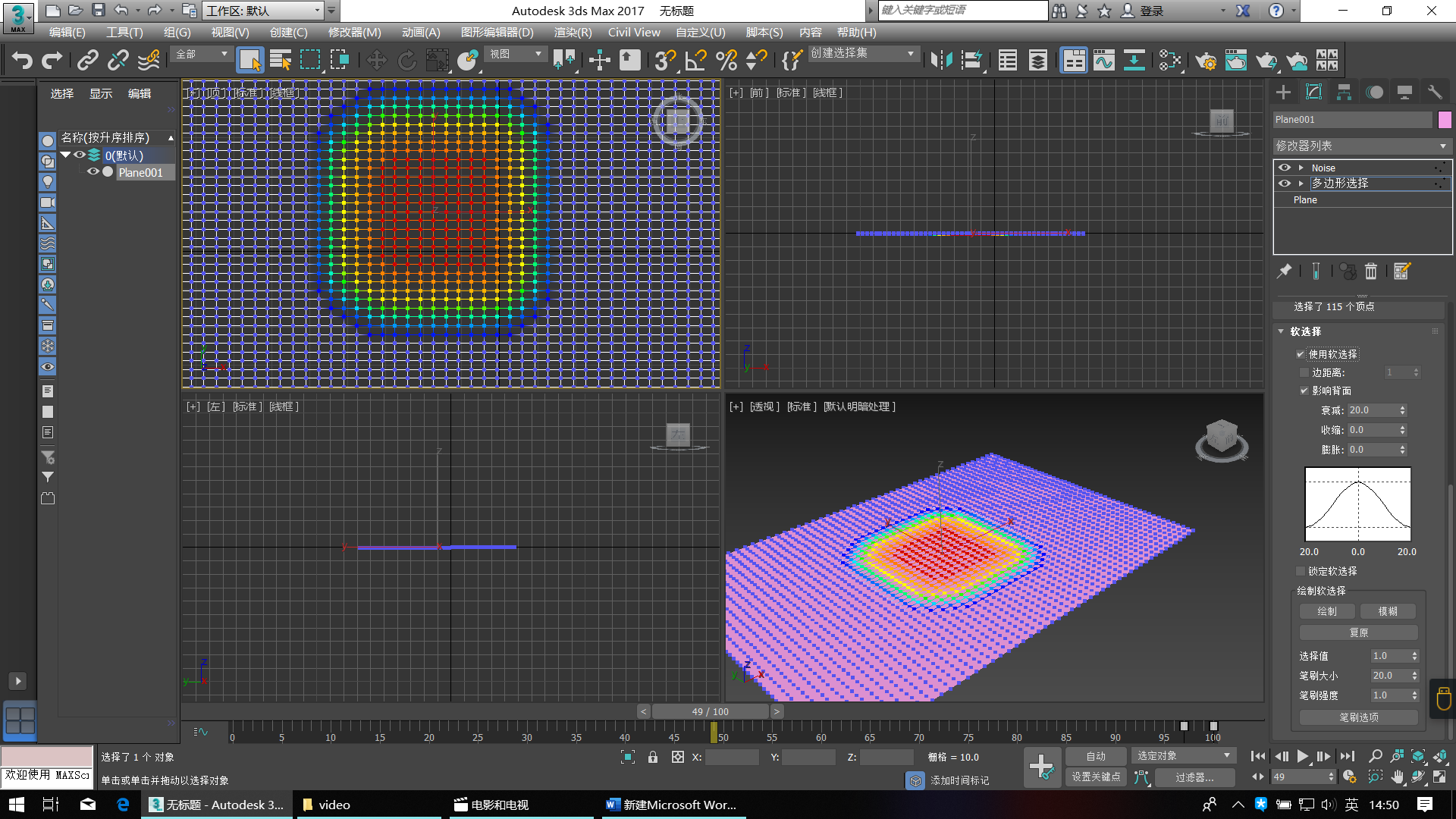Click the Undo arrow in main toolbar
Image resolution: width=1456 pixels, height=819 pixels.
coord(22,60)
